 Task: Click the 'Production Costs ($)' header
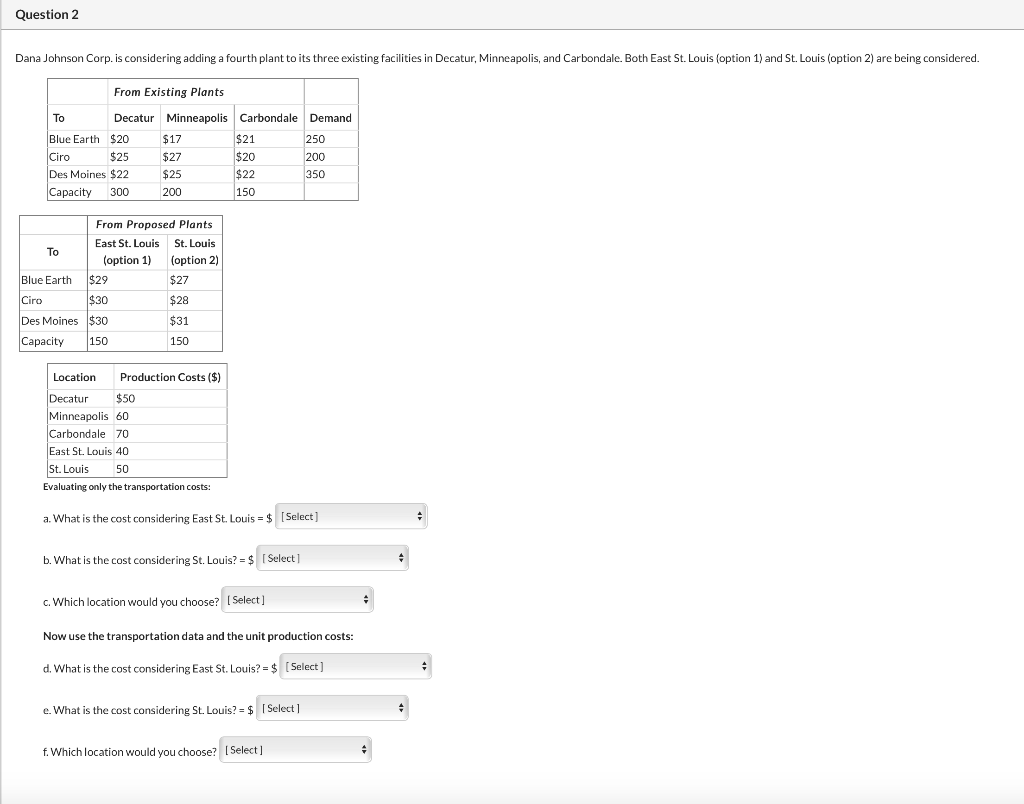pyautogui.click(x=170, y=378)
